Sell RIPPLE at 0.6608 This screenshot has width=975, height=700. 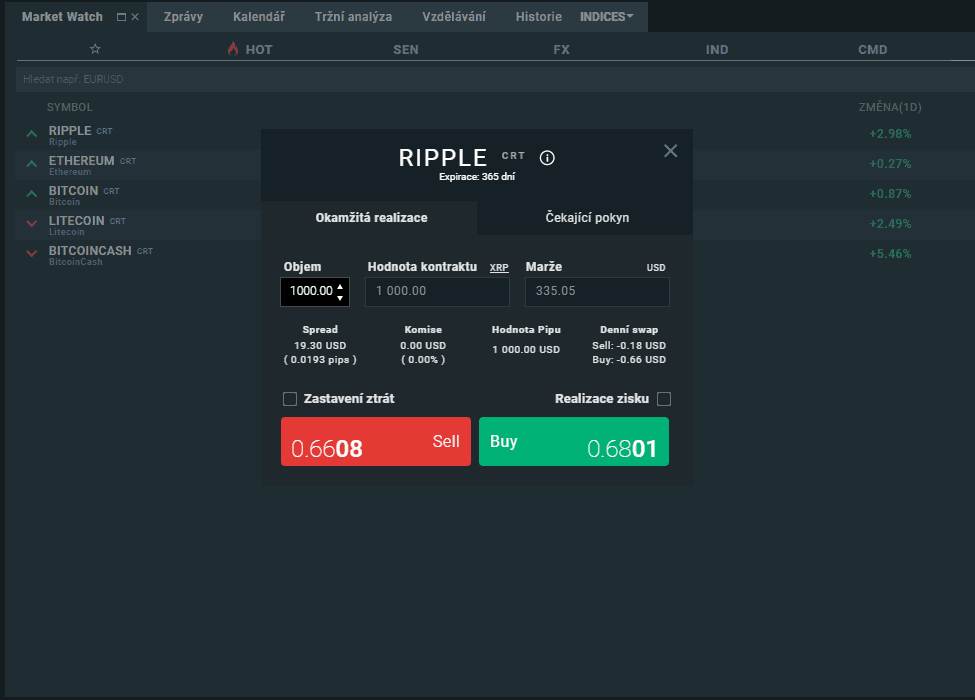(x=376, y=441)
